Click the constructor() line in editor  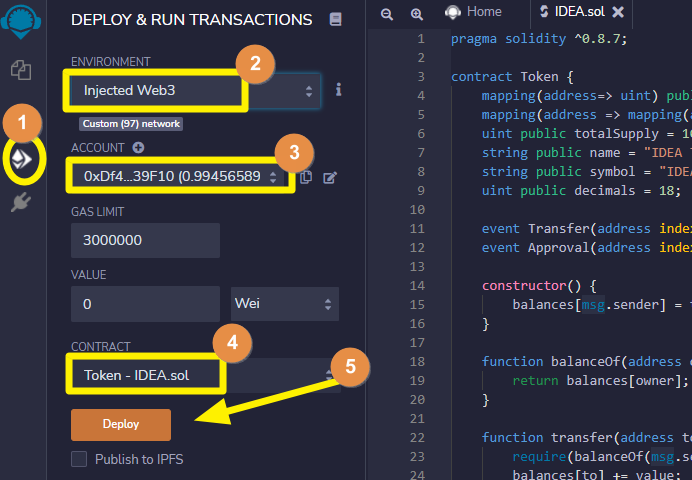pyautogui.click(x=539, y=285)
